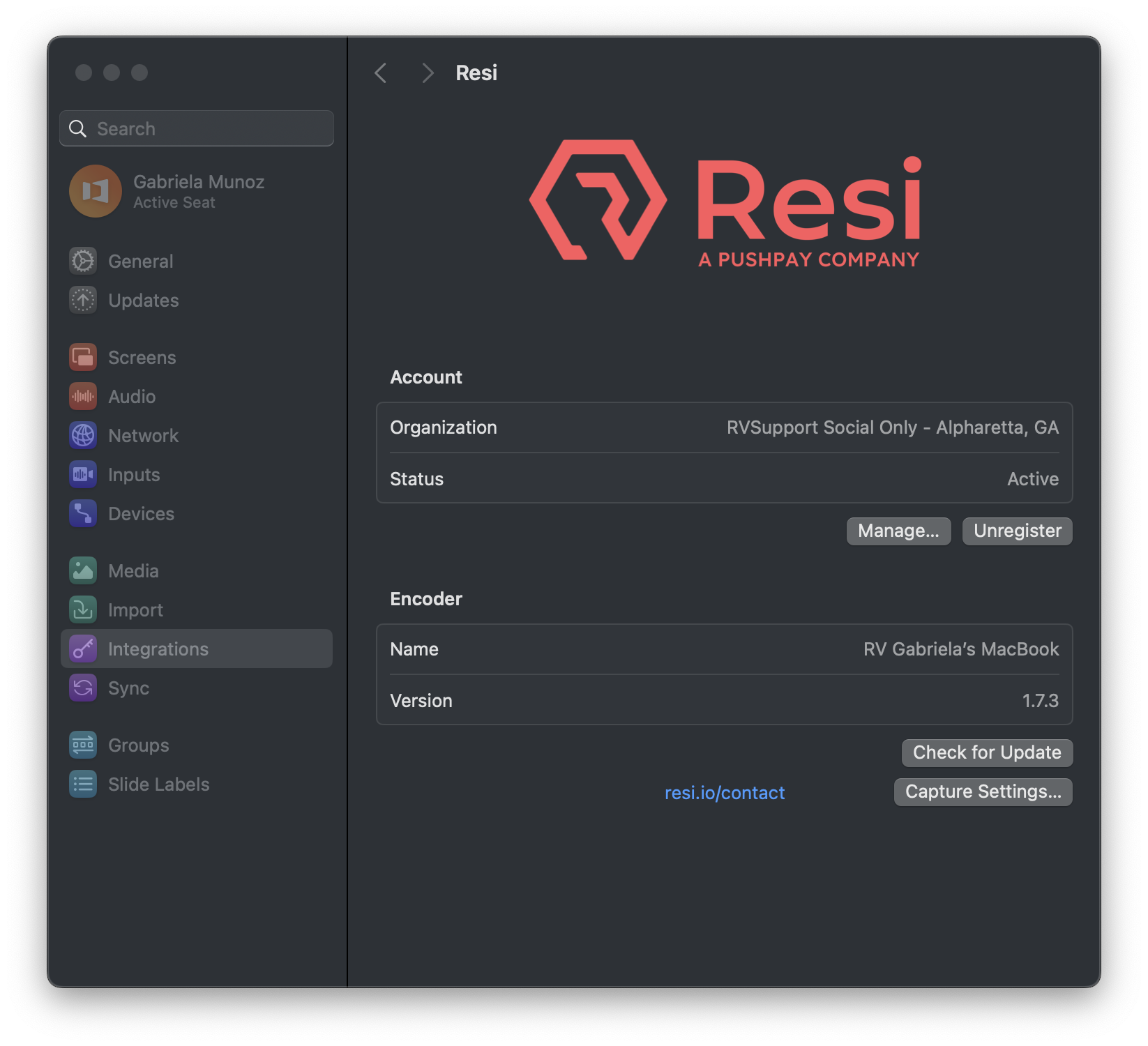Click the Account section heading
The height and width of the screenshot is (1046, 1148).
426,377
